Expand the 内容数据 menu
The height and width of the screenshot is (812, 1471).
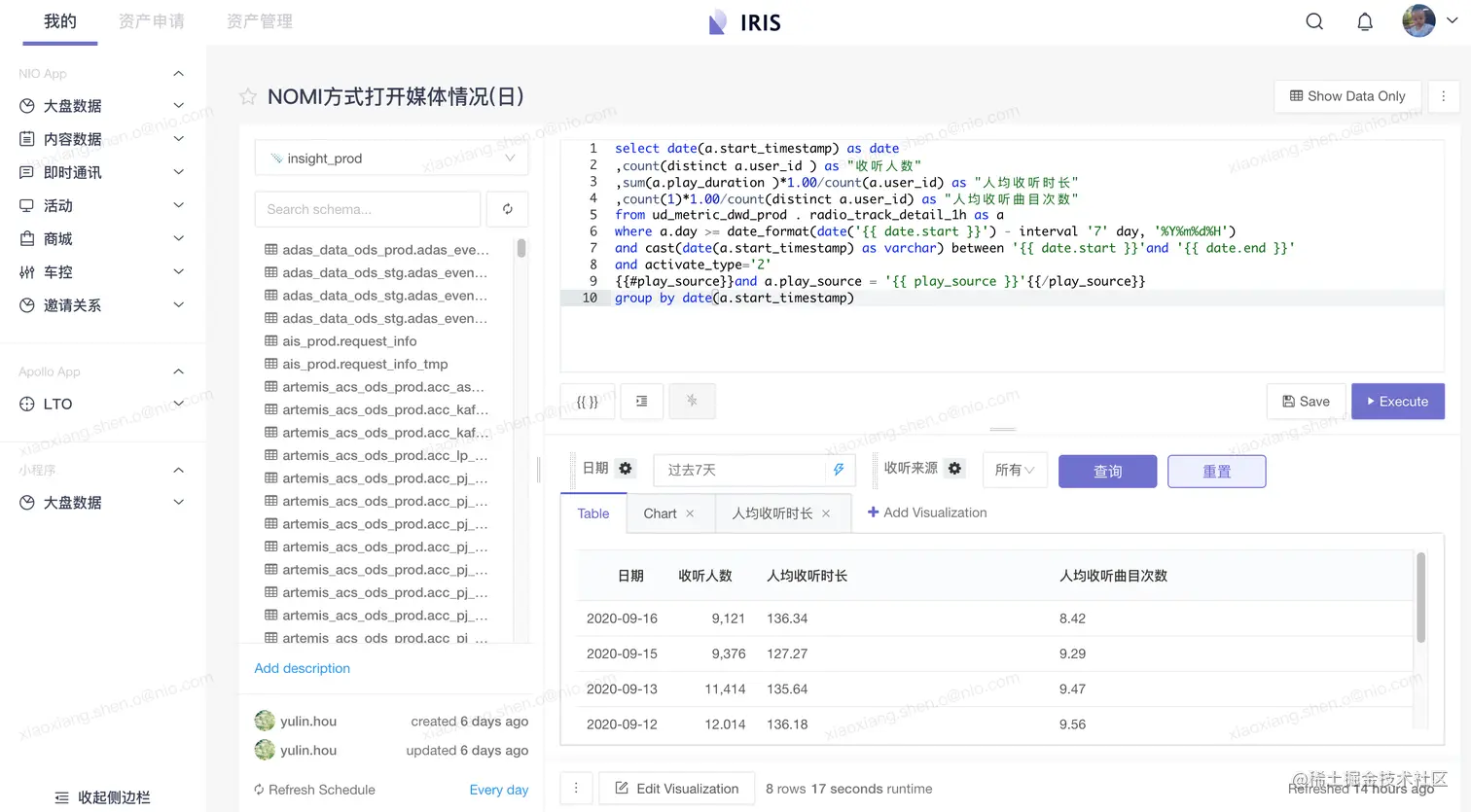tap(178, 139)
